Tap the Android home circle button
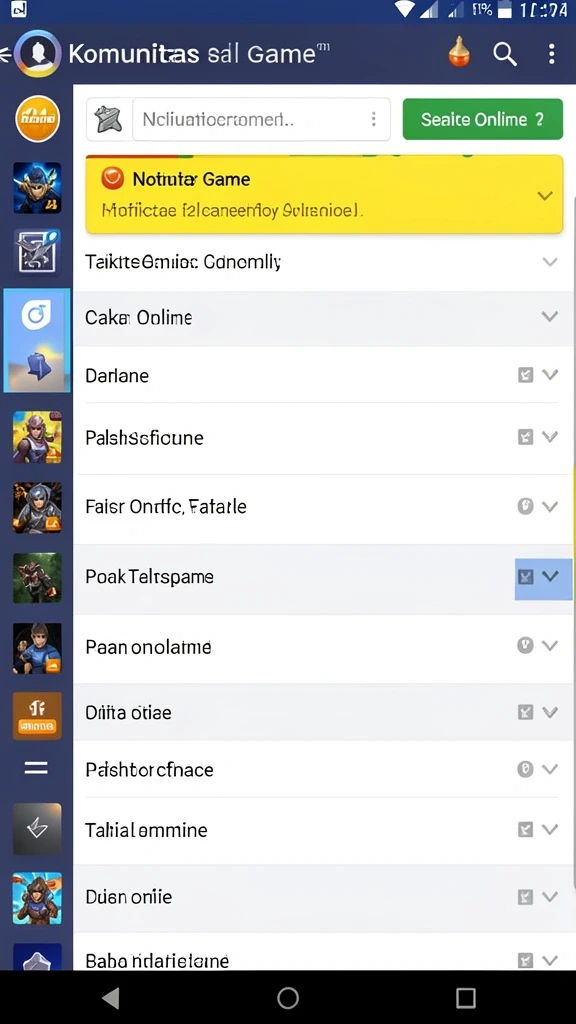 tap(288, 997)
